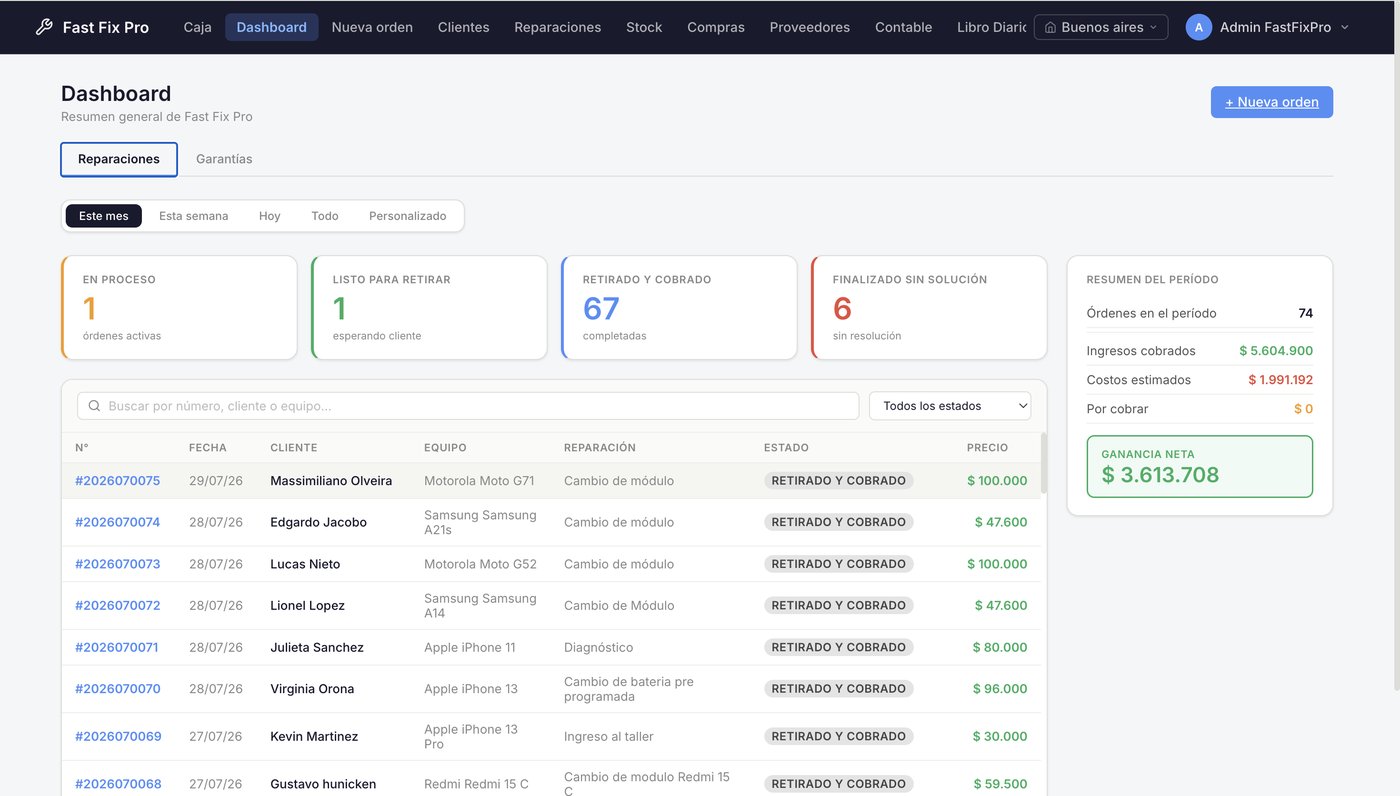This screenshot has width=1400, height=796.
Task: Open the Contable section
Action: (x=904, y=27)
